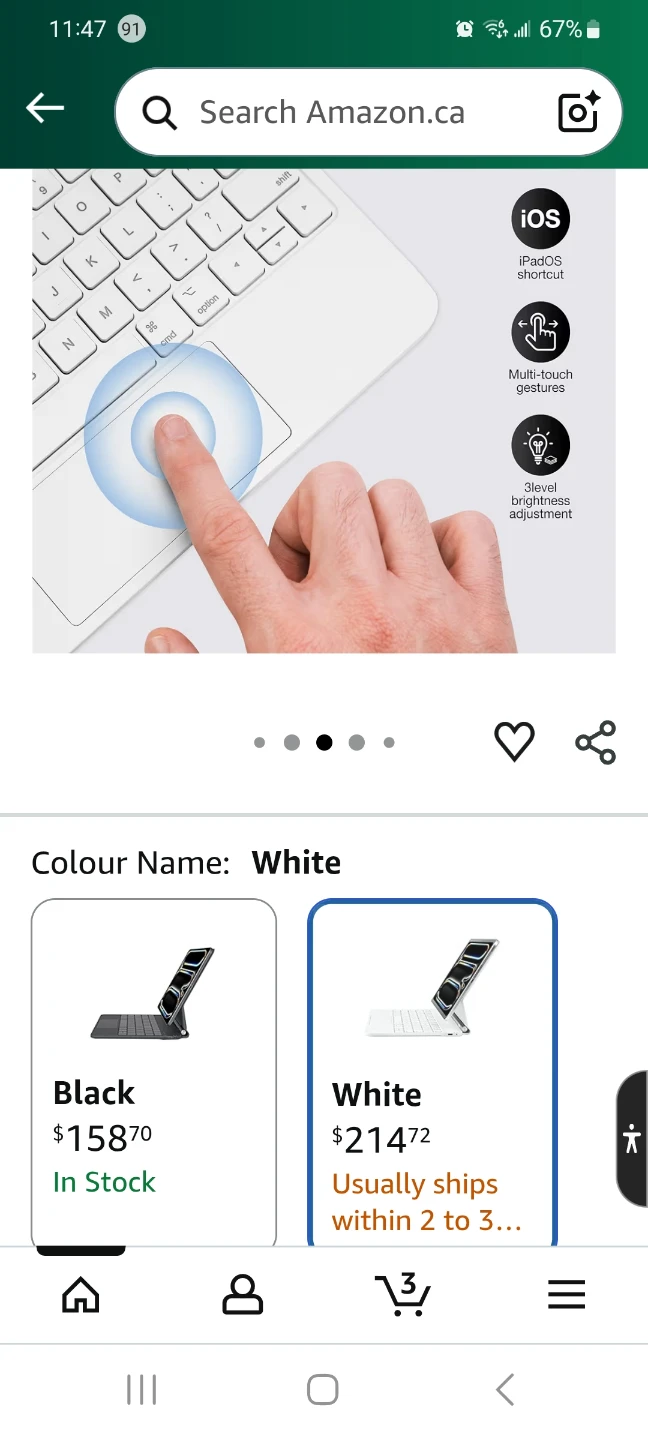
Task: Share this product listing
Action: coord(596,742)
